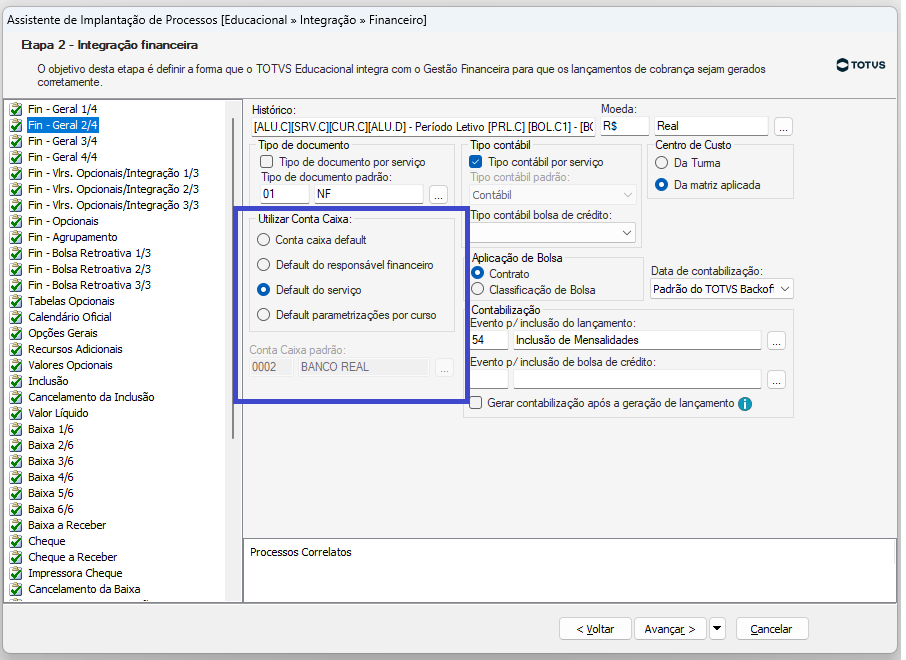Choose Da matriz aplicada radio button

[x=662, y=185]
